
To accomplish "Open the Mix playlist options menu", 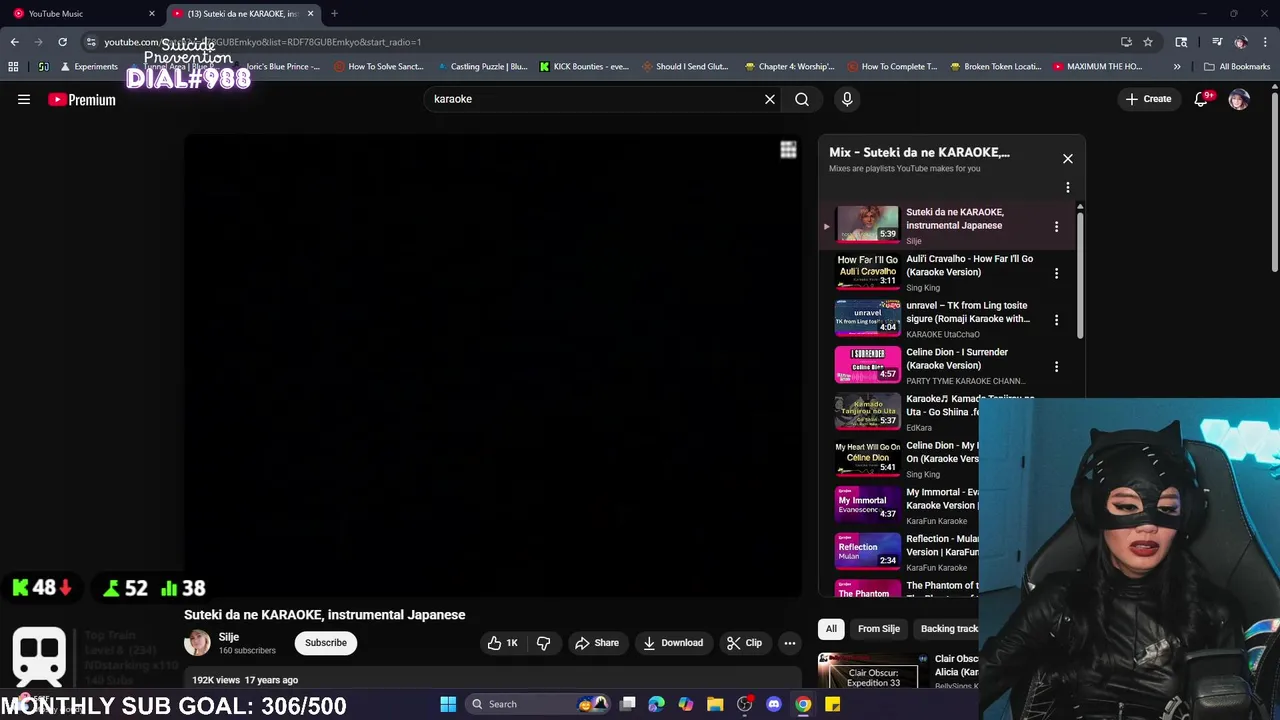I will 1068,187.
